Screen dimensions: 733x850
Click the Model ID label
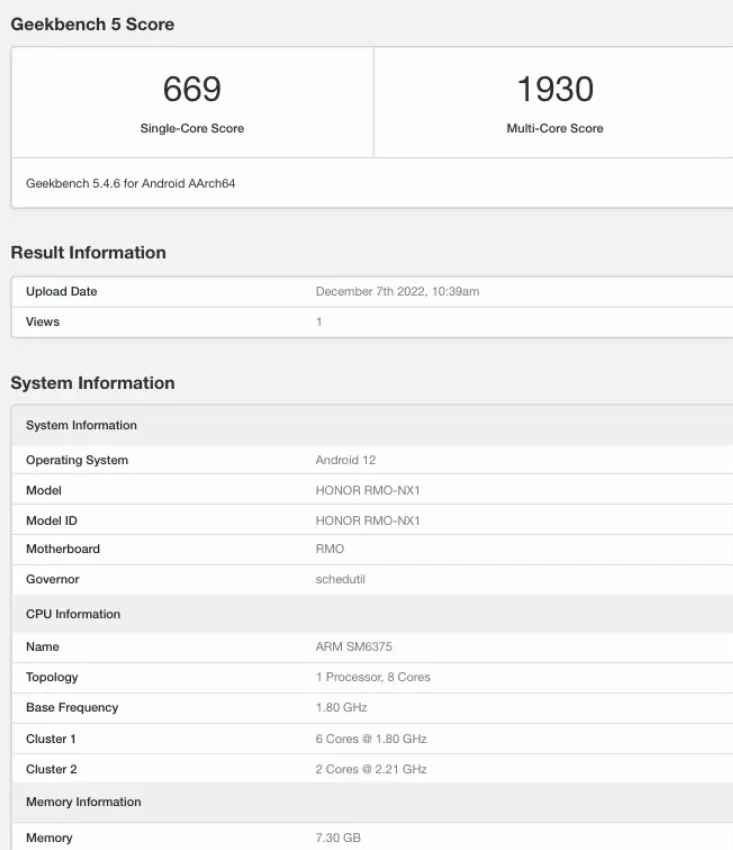52,521
